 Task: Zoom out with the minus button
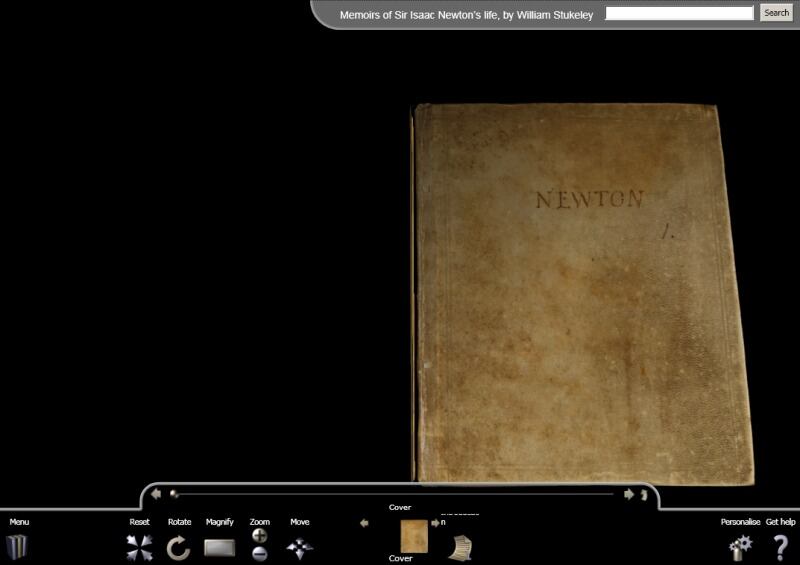pyautogui.click(x=259, y=554)
